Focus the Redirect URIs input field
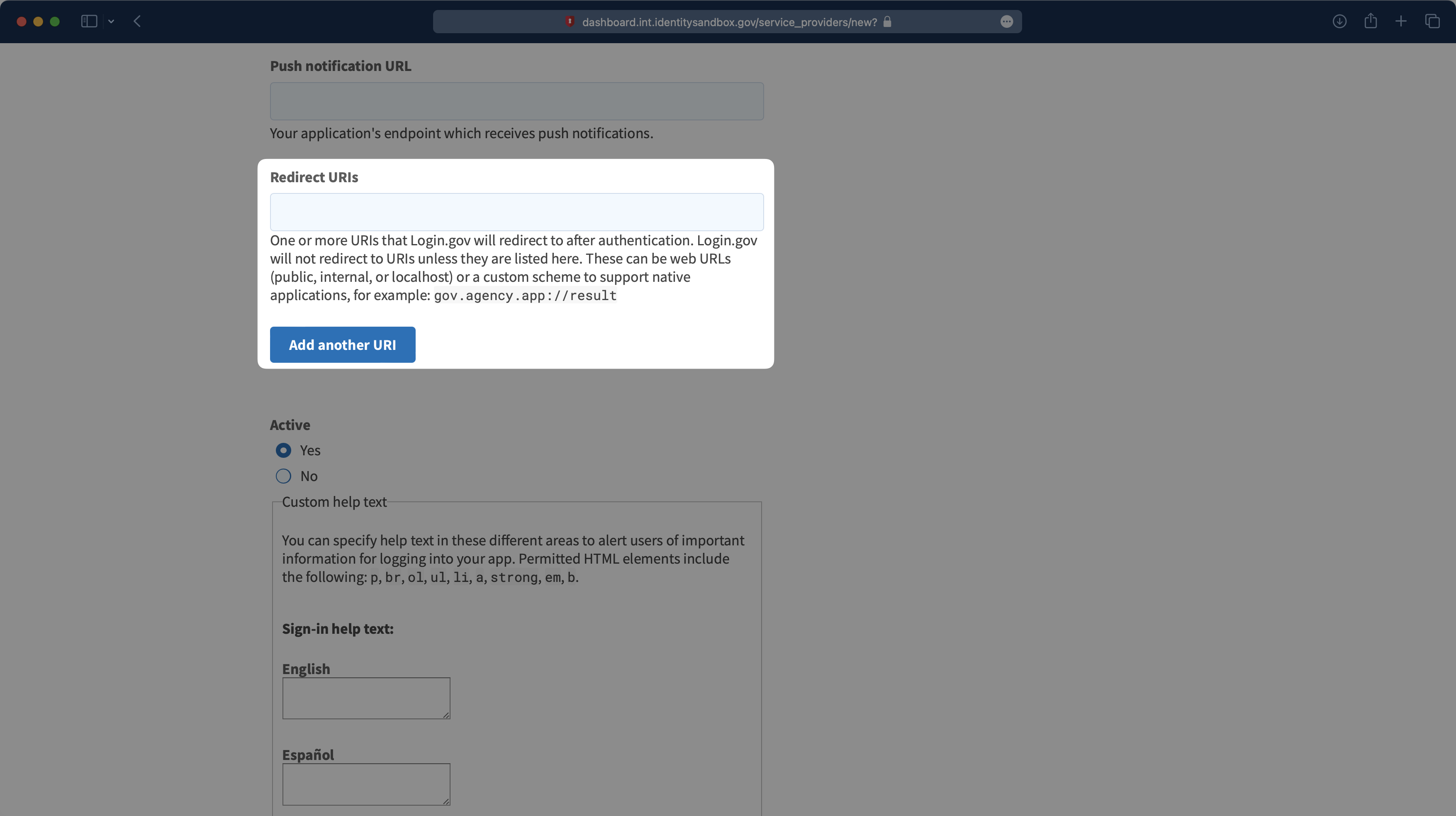The image size is (1456, 816). (516, 212)
